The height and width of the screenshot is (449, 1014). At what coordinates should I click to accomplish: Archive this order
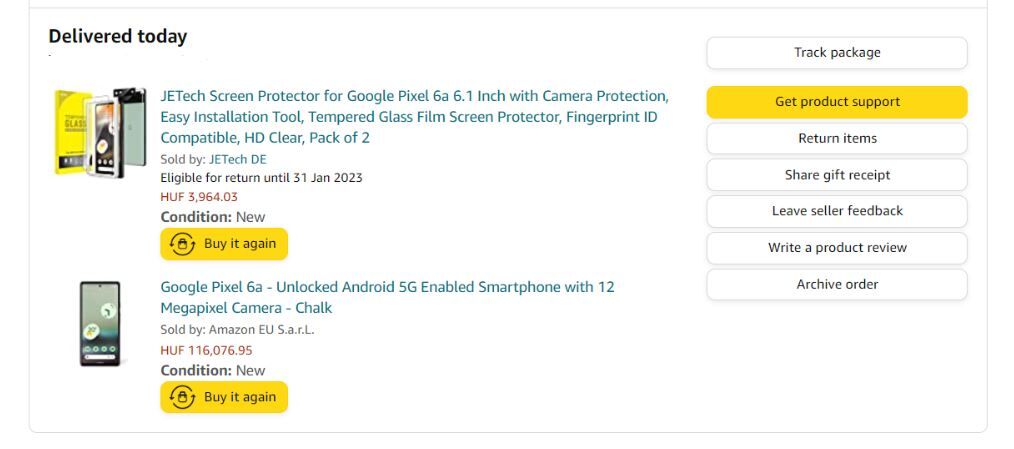[837, 285]
